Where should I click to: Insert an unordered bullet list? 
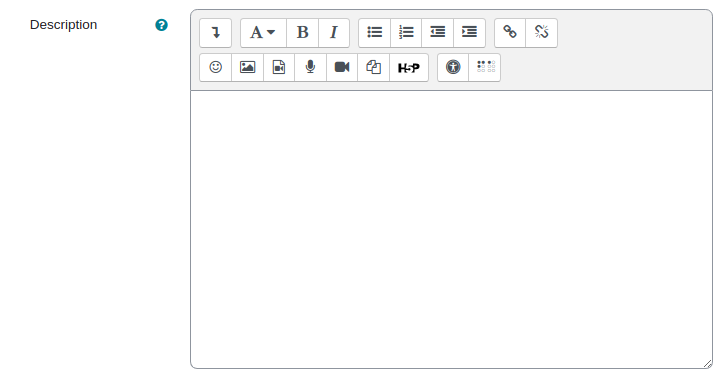pos(374,33)
